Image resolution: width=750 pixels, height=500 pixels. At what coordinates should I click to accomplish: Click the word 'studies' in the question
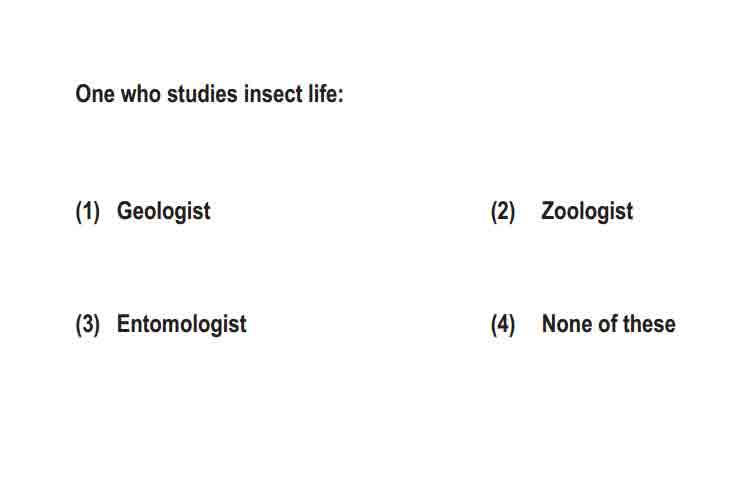click(202, 93)
